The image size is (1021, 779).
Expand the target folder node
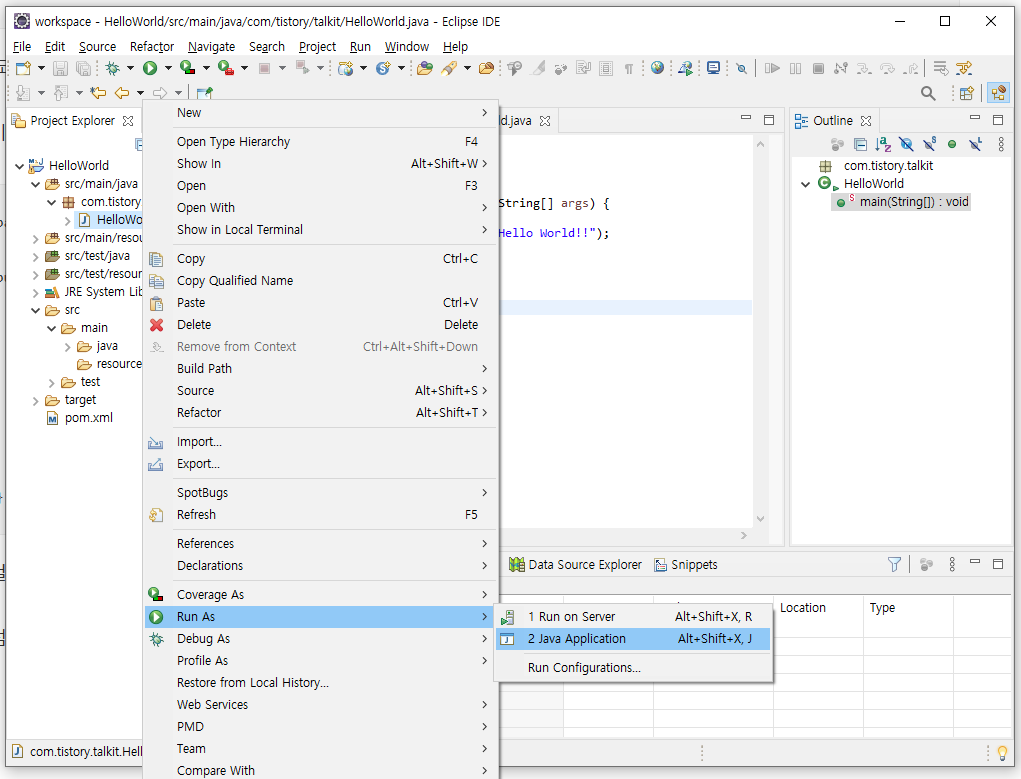[x=36, y=401]
